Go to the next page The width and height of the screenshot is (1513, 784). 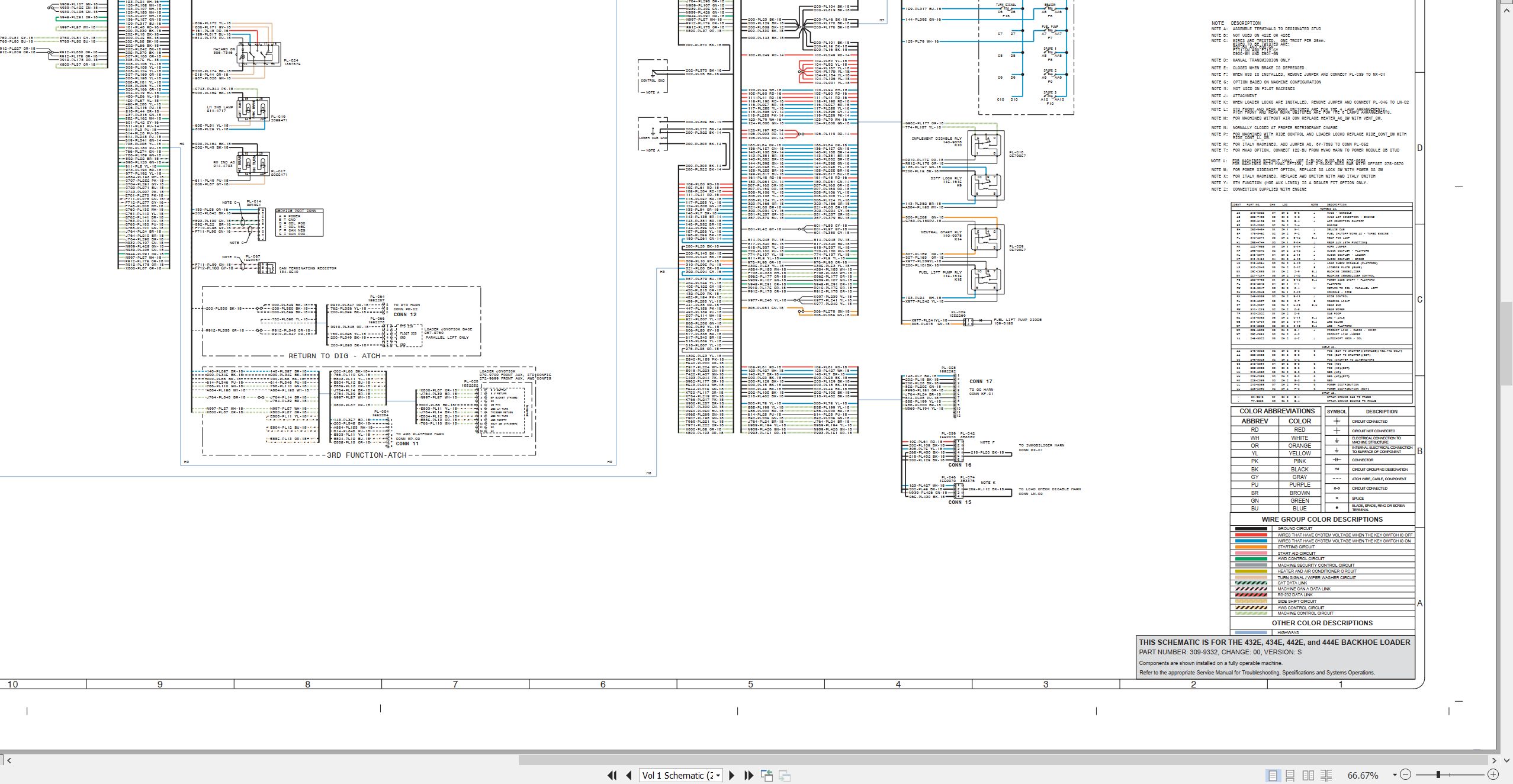[x=731, y=775]
